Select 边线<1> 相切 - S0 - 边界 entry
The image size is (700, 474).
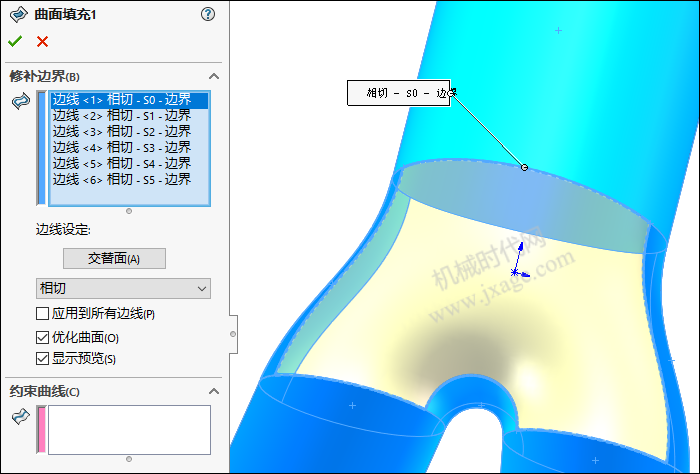coord(129,100)
